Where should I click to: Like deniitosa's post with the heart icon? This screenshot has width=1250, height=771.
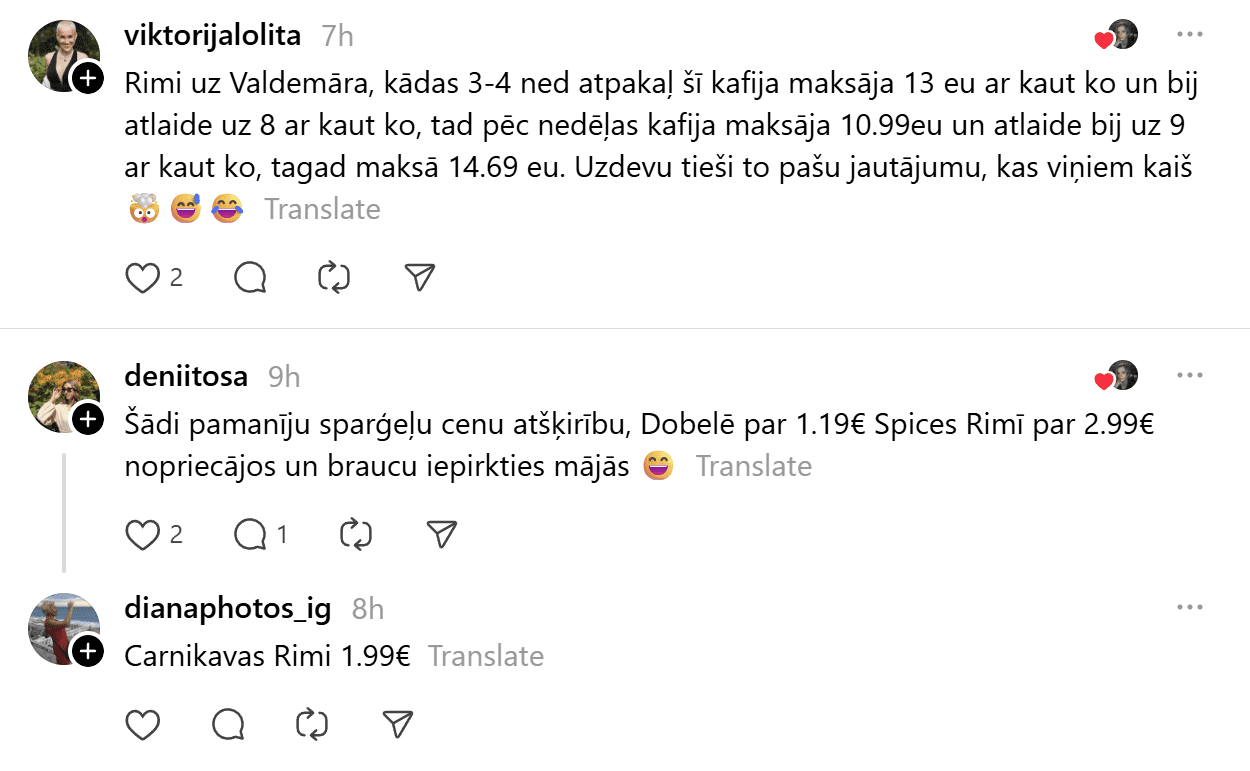pyautogui.click(x=143, y=535)
